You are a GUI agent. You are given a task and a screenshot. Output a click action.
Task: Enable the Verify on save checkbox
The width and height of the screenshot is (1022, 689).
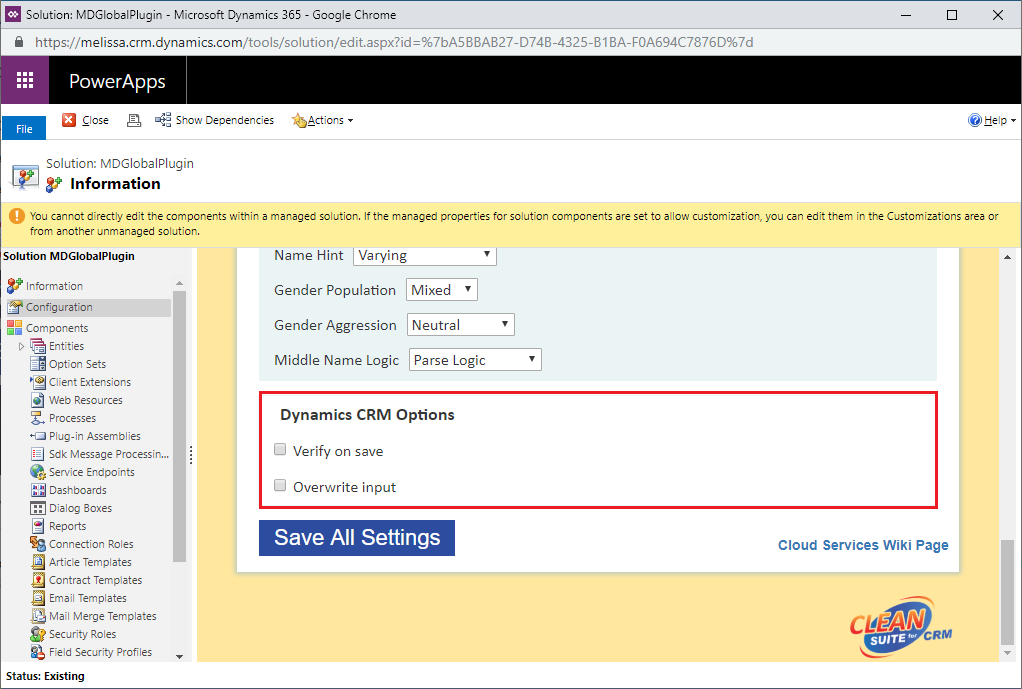click(x=280, y=449)
